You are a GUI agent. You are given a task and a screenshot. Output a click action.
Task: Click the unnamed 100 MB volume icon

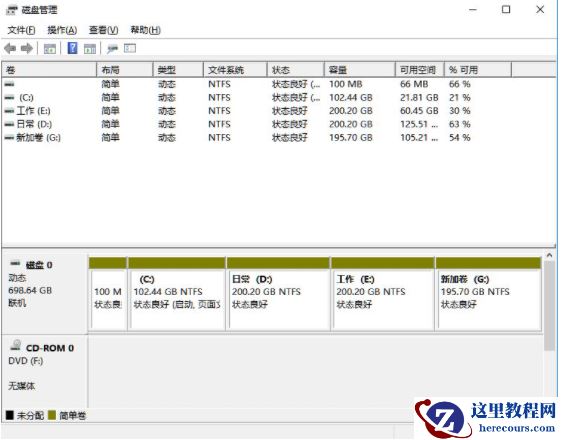(x=9, y=84)
